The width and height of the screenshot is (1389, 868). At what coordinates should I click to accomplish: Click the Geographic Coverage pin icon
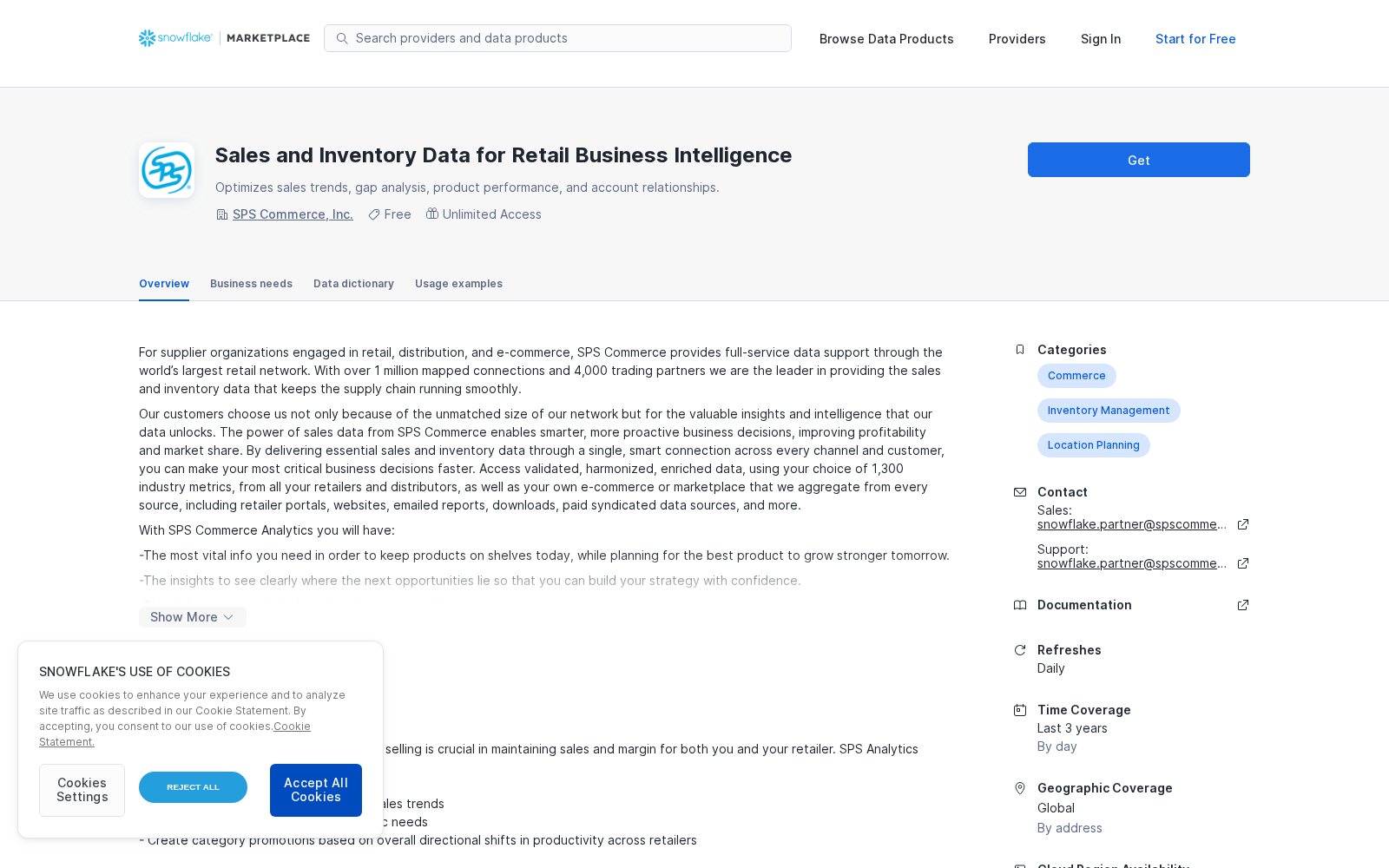coord(1020,788)
